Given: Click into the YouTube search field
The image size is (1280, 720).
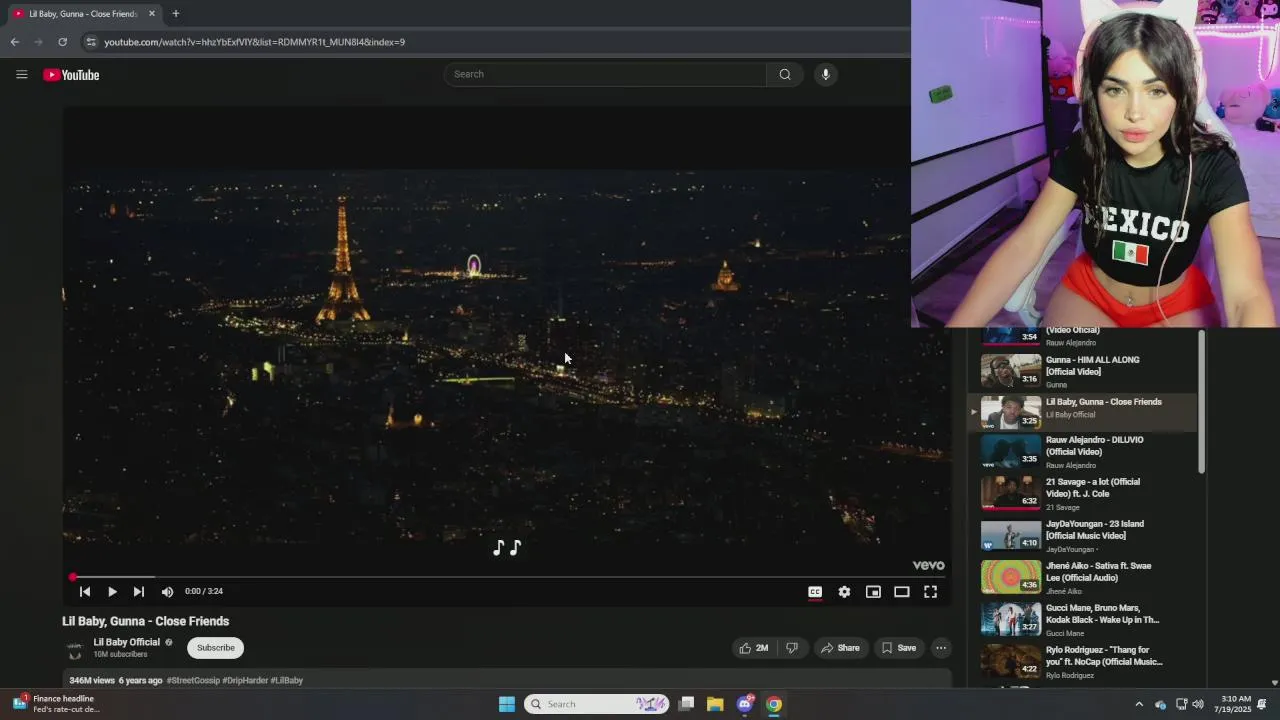Looking at the screenshot, I should 605,74.
